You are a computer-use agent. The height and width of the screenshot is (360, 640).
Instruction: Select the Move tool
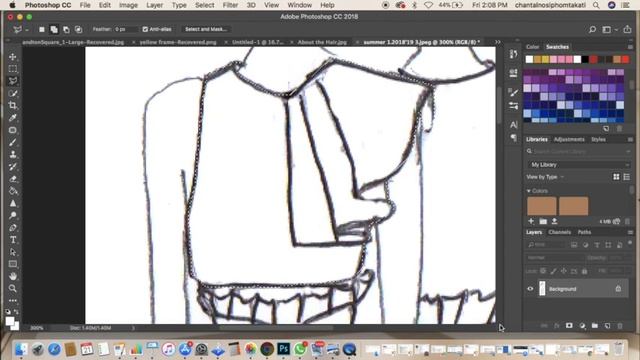[x=13, y=57]
